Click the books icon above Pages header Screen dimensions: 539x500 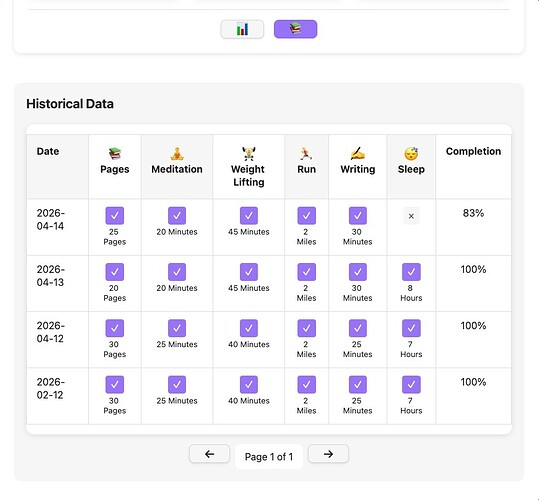(114, 154)
